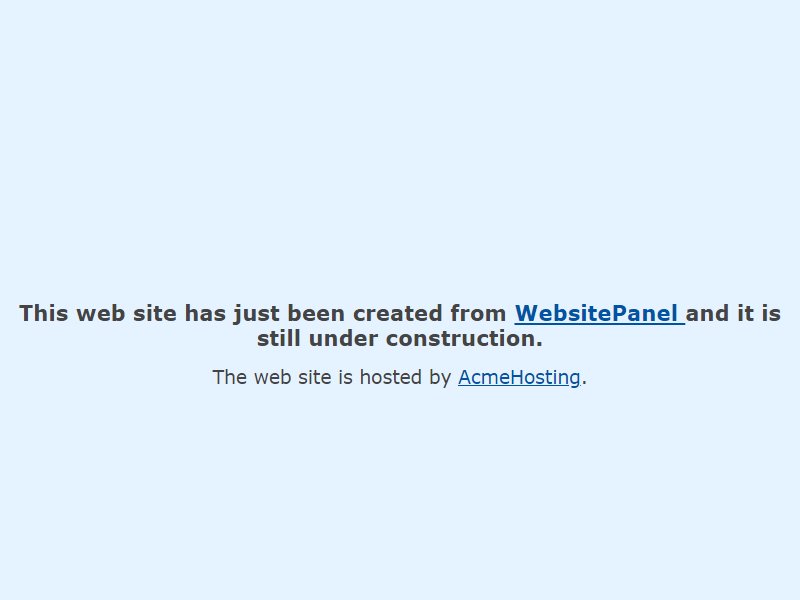This screenshot has width=800, height=600.
Task: Click the word "This" starting the heading
Action: point(44,313)
